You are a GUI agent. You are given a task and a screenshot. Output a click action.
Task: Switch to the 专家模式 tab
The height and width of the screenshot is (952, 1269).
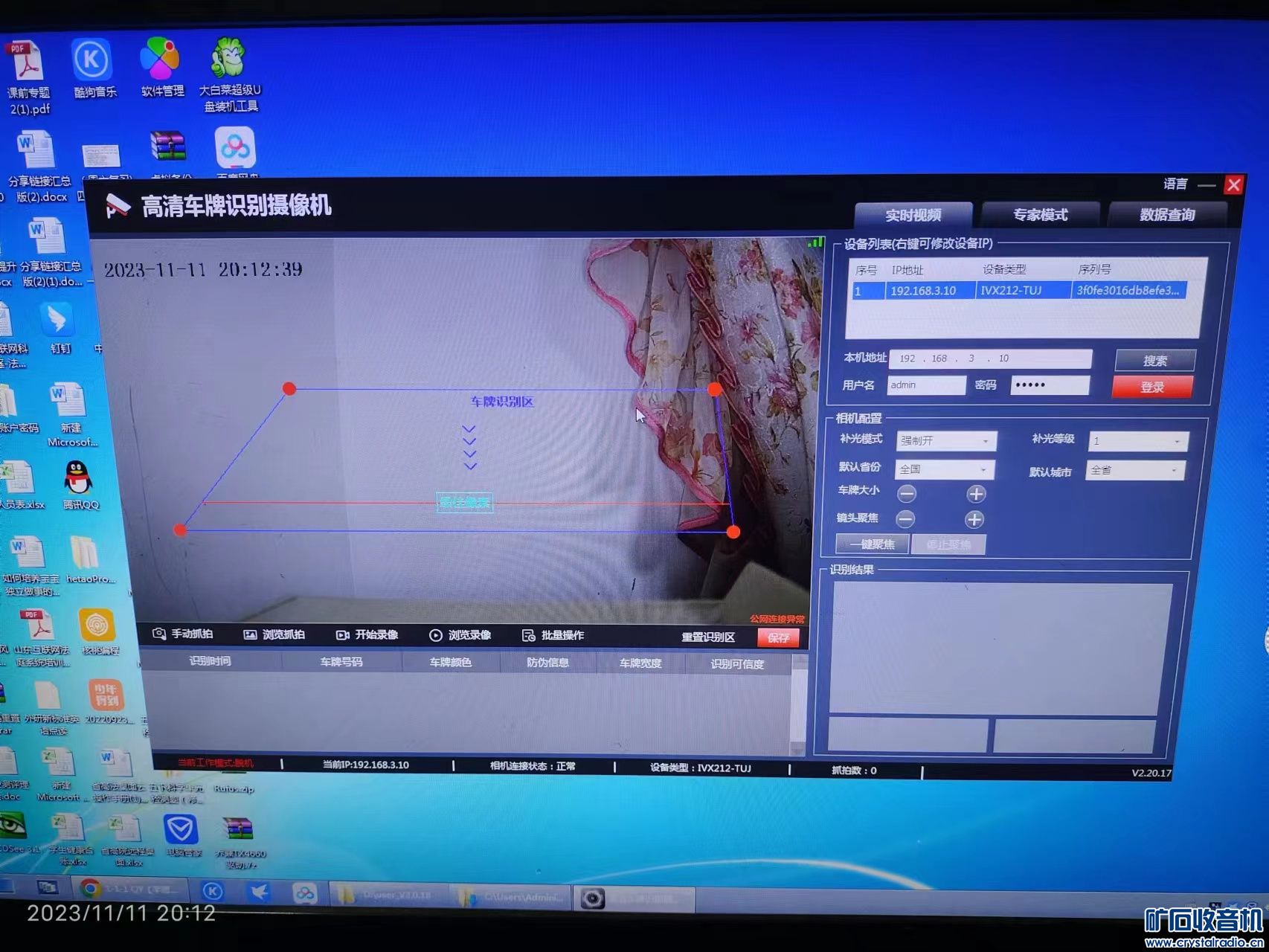[x=1041, y=215]
